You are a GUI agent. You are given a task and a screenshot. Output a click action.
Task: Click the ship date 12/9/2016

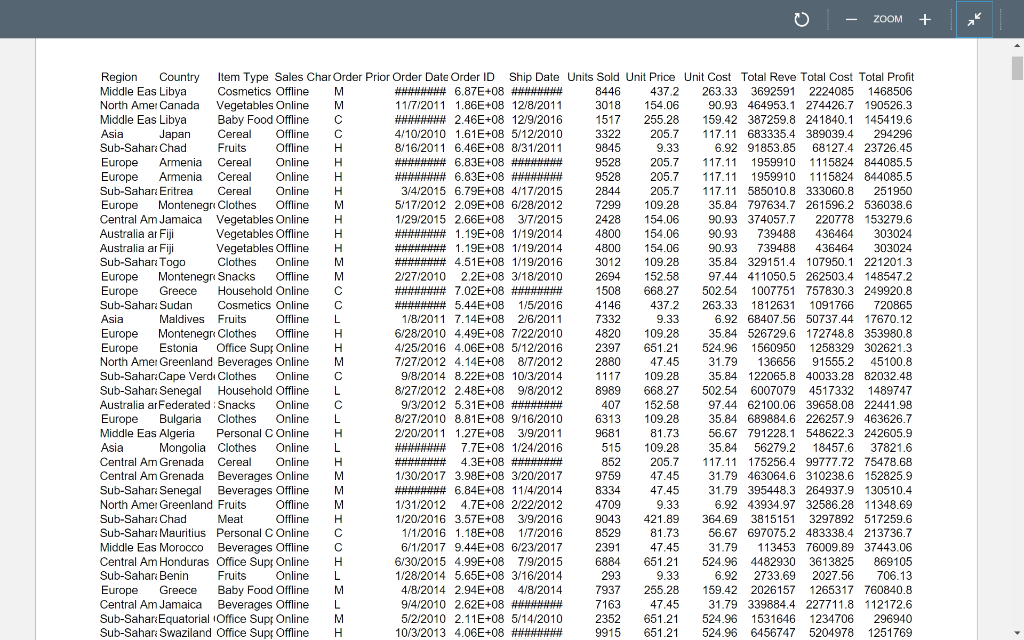click(537, 120)
